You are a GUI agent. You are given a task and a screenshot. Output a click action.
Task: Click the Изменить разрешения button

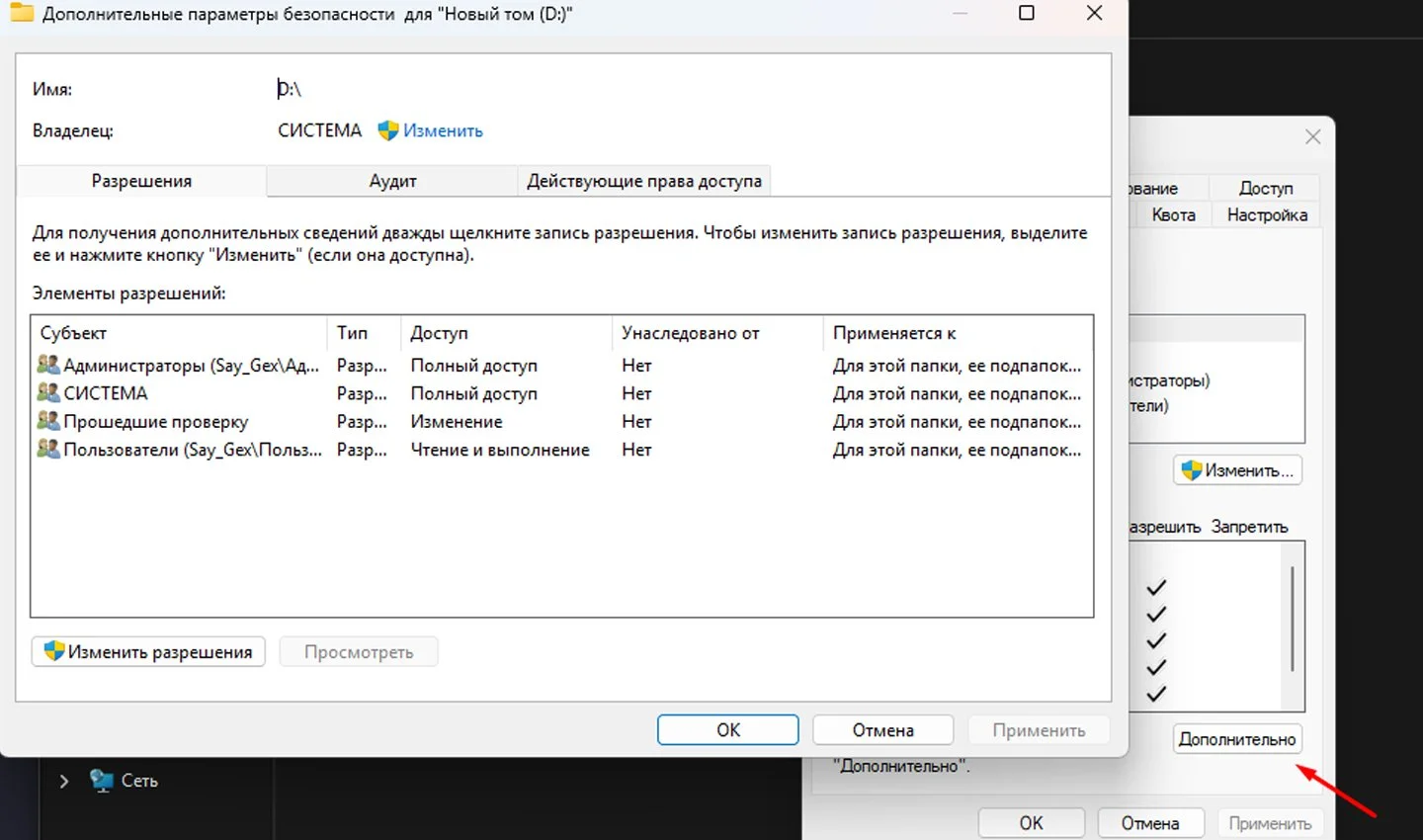(x=148, y=652)
